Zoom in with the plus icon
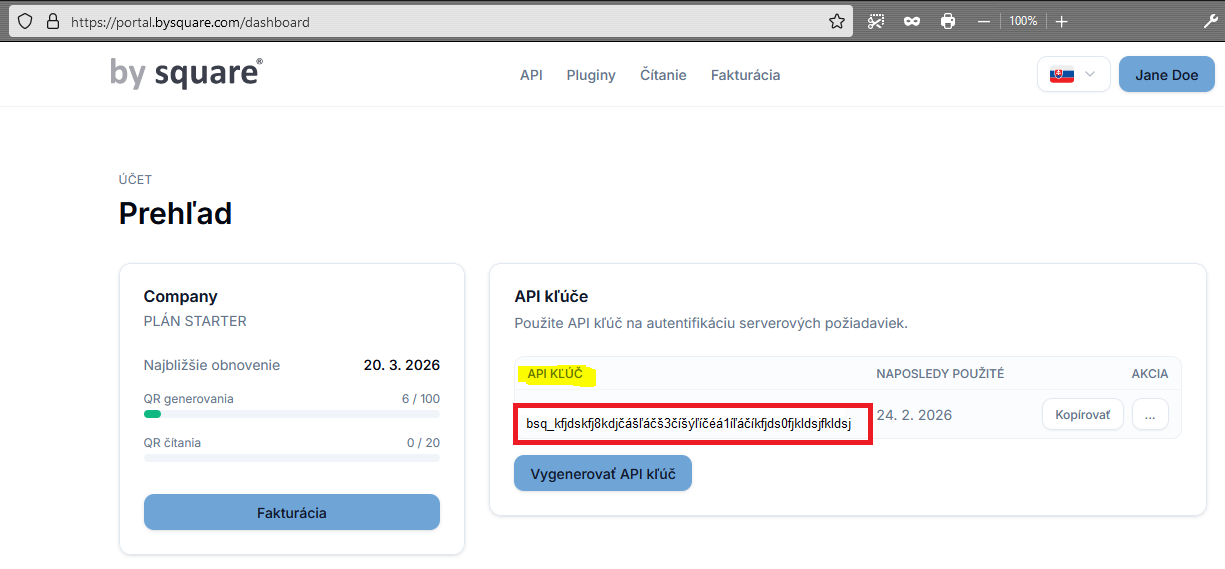 coord(1062,21)
